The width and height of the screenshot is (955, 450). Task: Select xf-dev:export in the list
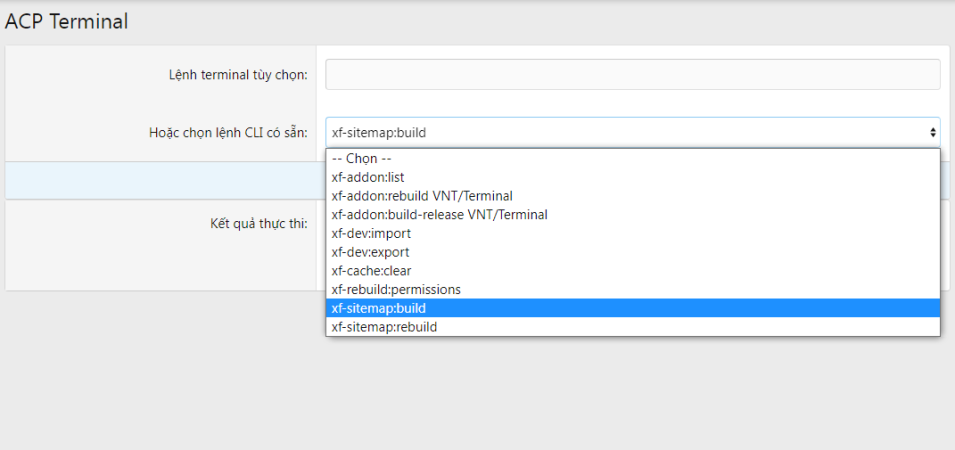(370, 252)
